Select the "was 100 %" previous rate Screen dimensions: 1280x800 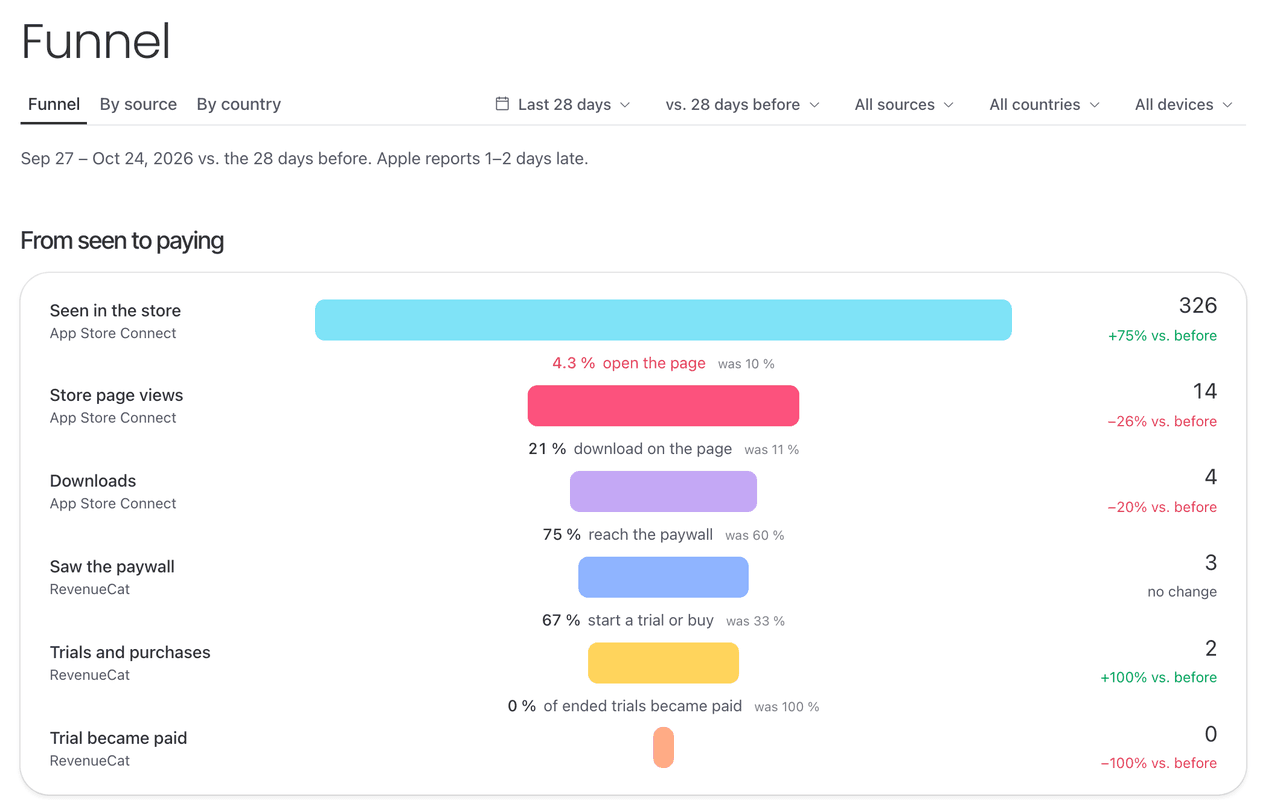pyautogui.click(x=787, y=707)
